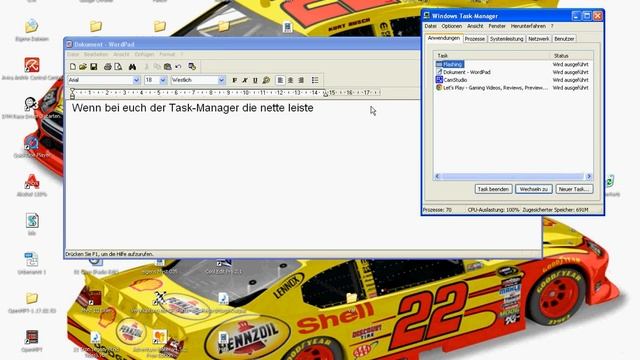The width and height of the screenshot is (640, 360).
Task: Click the Undo arrow icon in WordPad
Action: click(178, 67)
